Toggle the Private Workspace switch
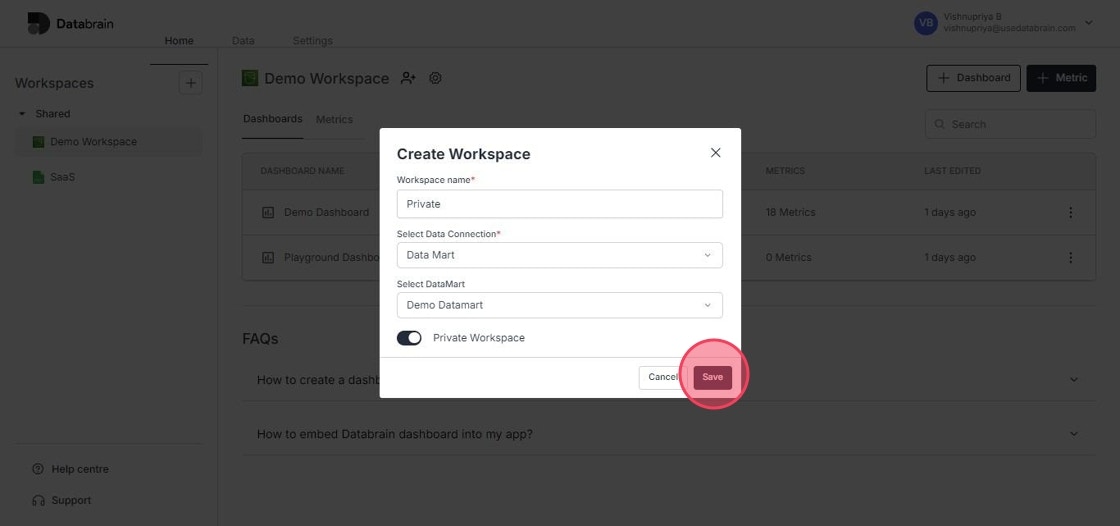Viewport: 1120px width, 526px height. tap(409, 338)
